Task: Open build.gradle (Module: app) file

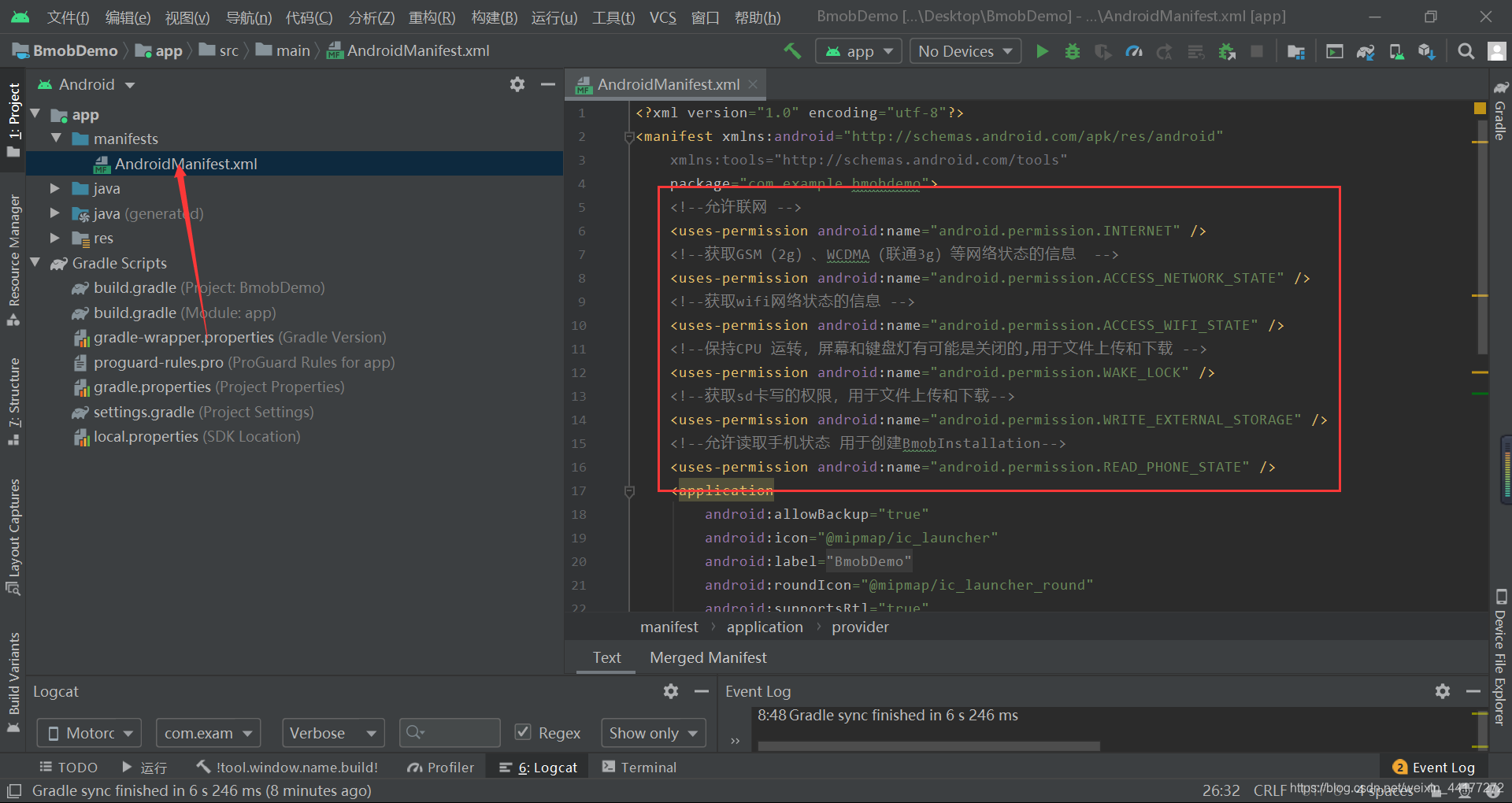Action: (x=184, y=313)
